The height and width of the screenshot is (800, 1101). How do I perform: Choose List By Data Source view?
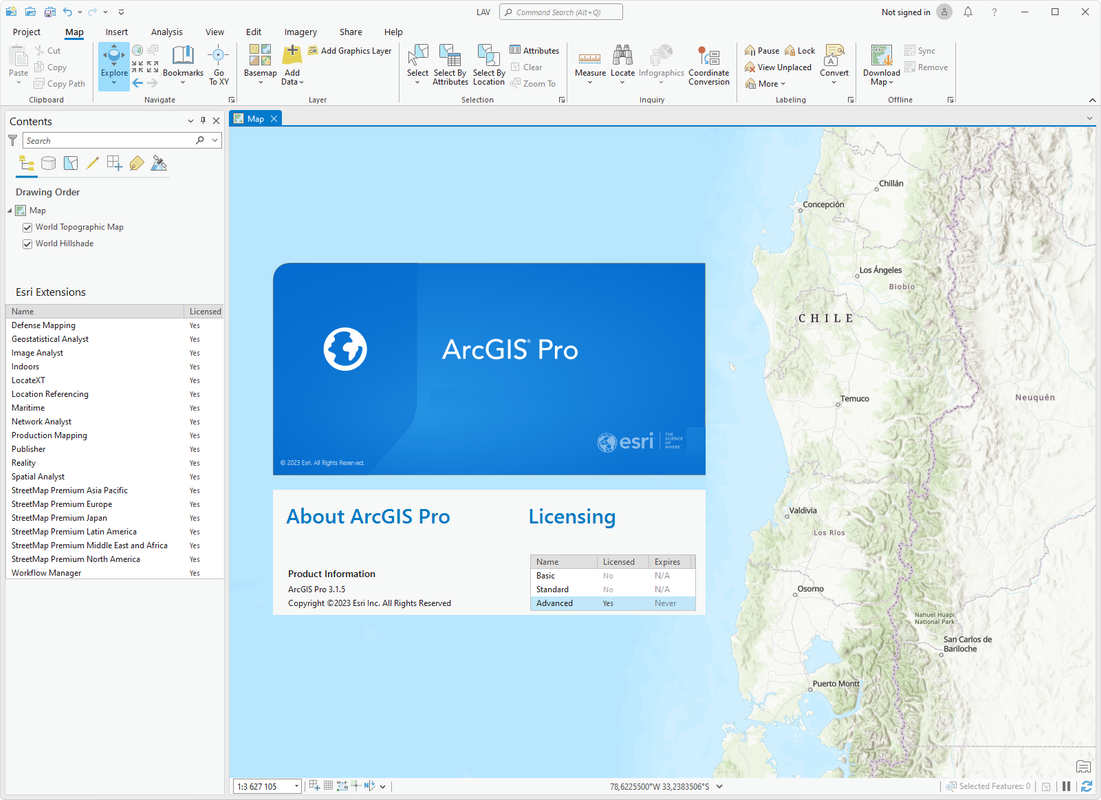coord(48,164)
